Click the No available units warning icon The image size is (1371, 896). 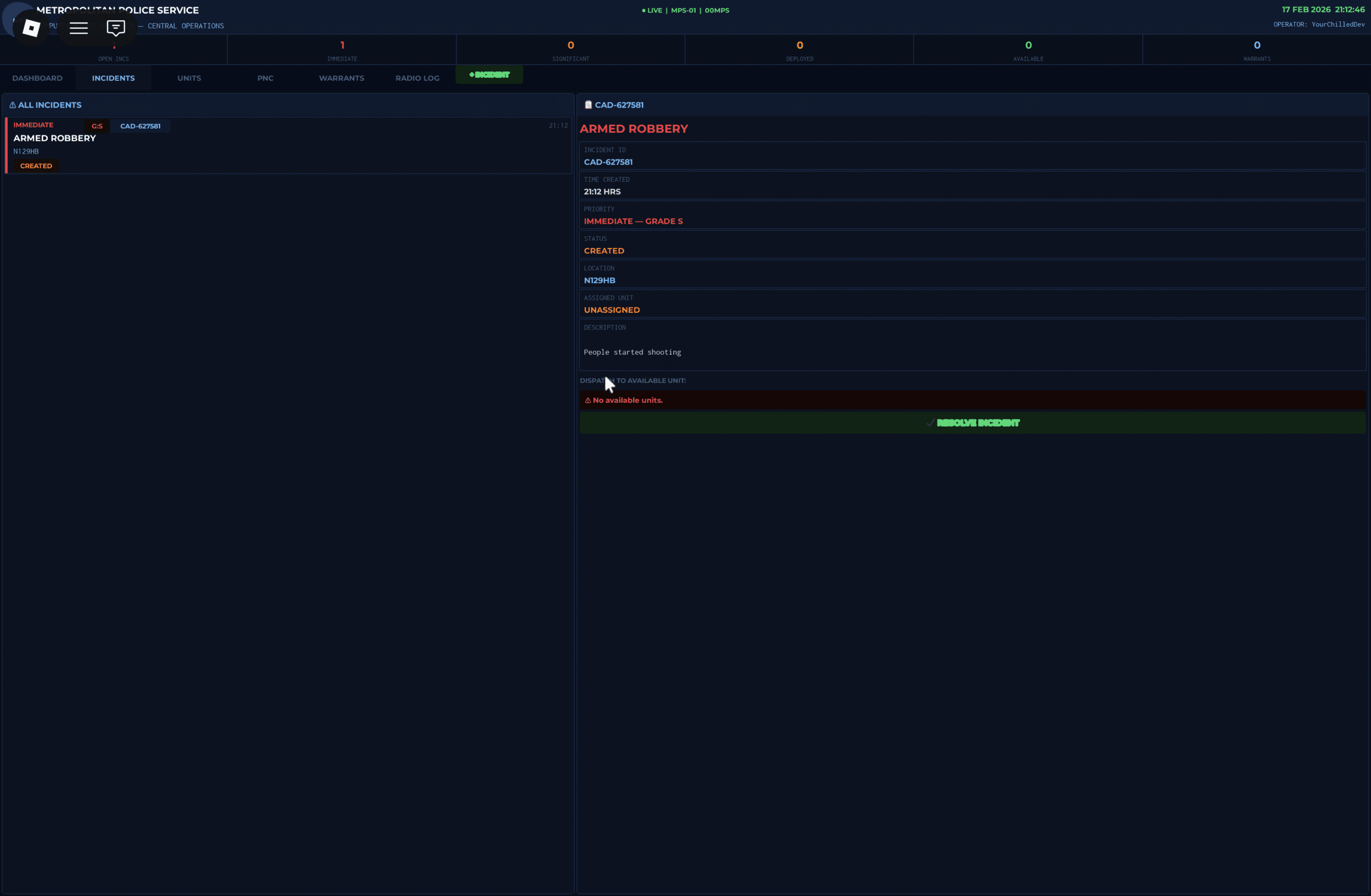pos(587,401)
